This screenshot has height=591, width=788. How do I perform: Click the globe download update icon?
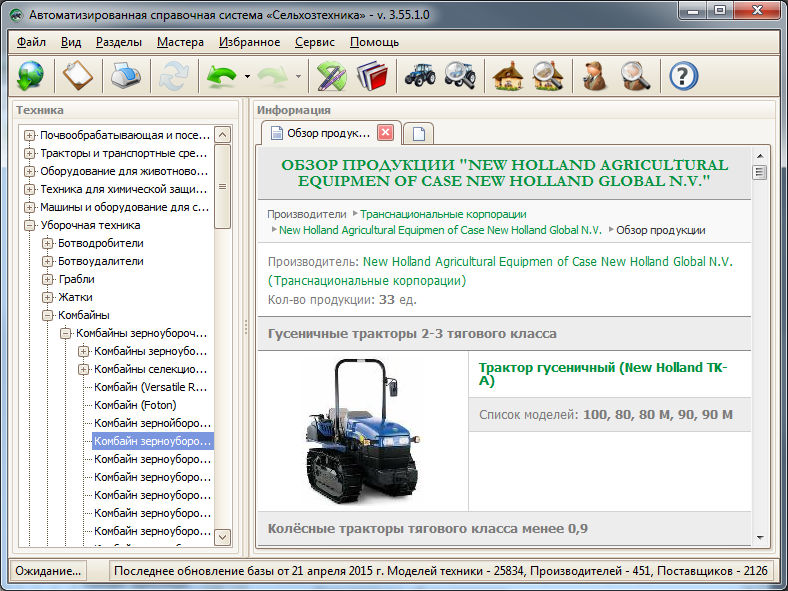(x=30, y=76)
